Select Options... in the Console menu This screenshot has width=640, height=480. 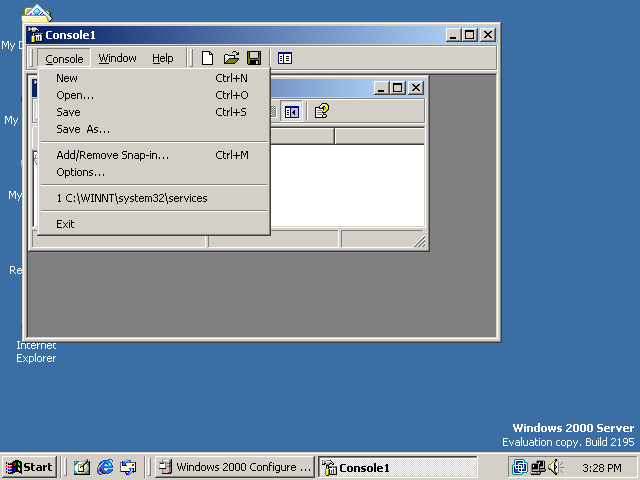pos(154,172)
